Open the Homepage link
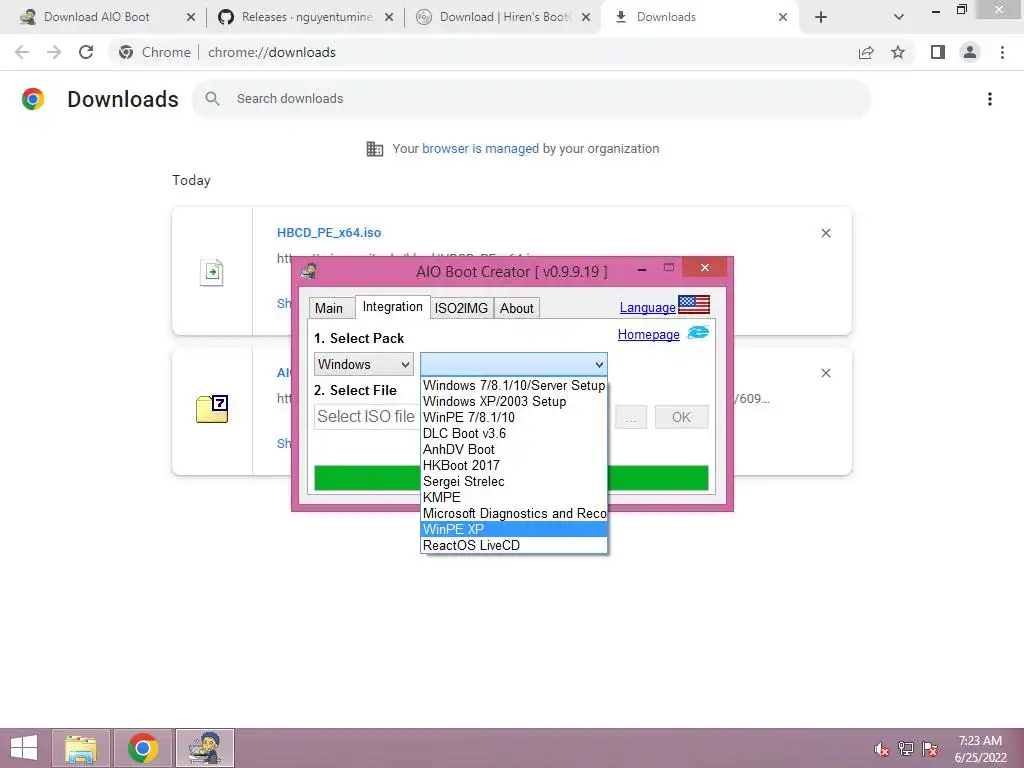 click(648, 334)
